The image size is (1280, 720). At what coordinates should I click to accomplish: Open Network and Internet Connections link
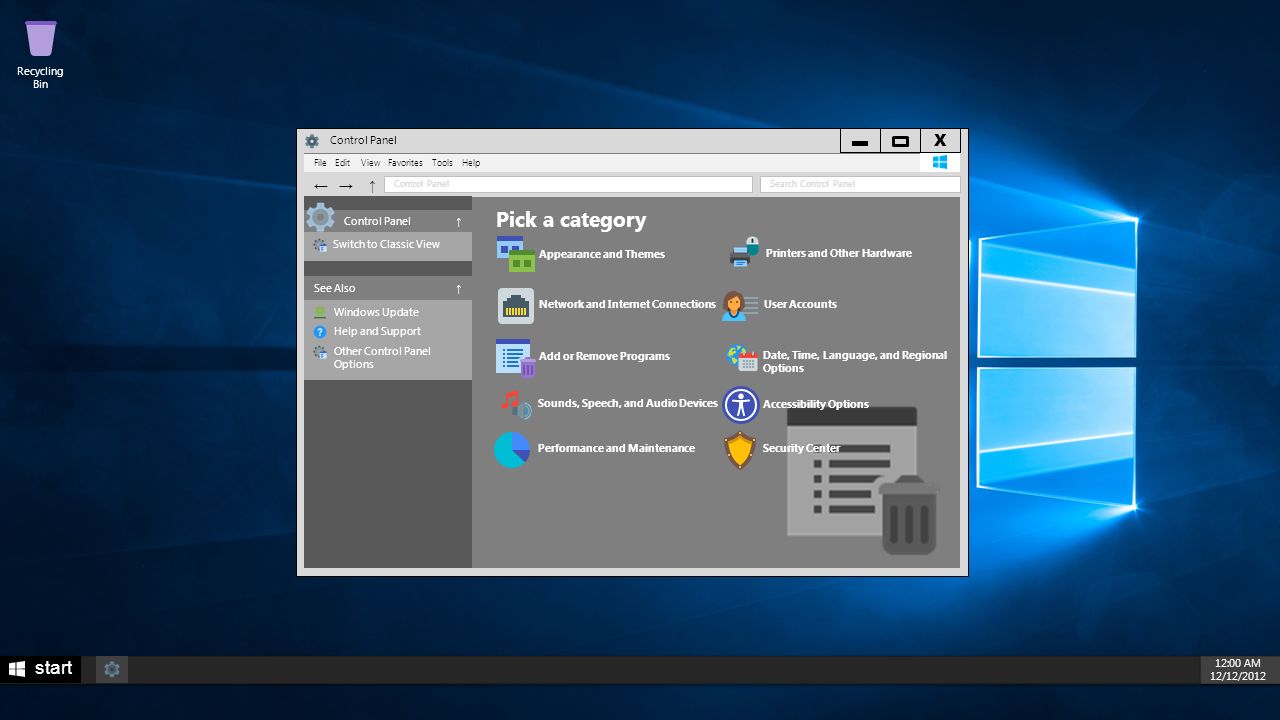pyautogui.click(x=627, y=304)
